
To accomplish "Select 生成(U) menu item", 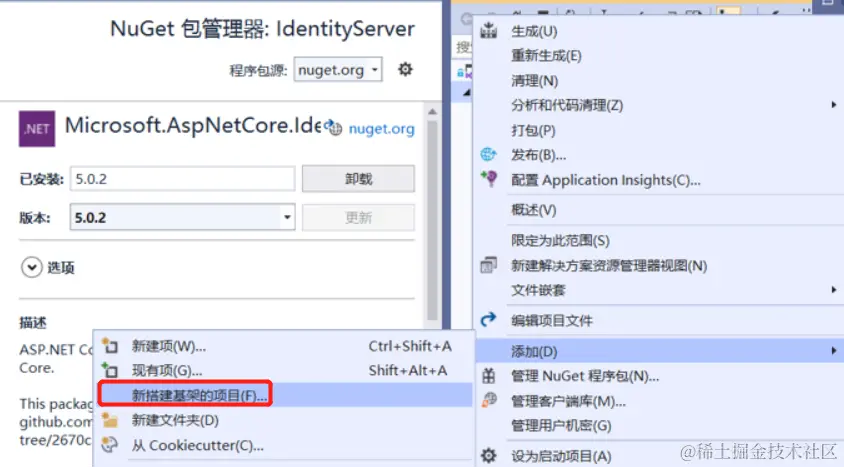I will [659, 31].
